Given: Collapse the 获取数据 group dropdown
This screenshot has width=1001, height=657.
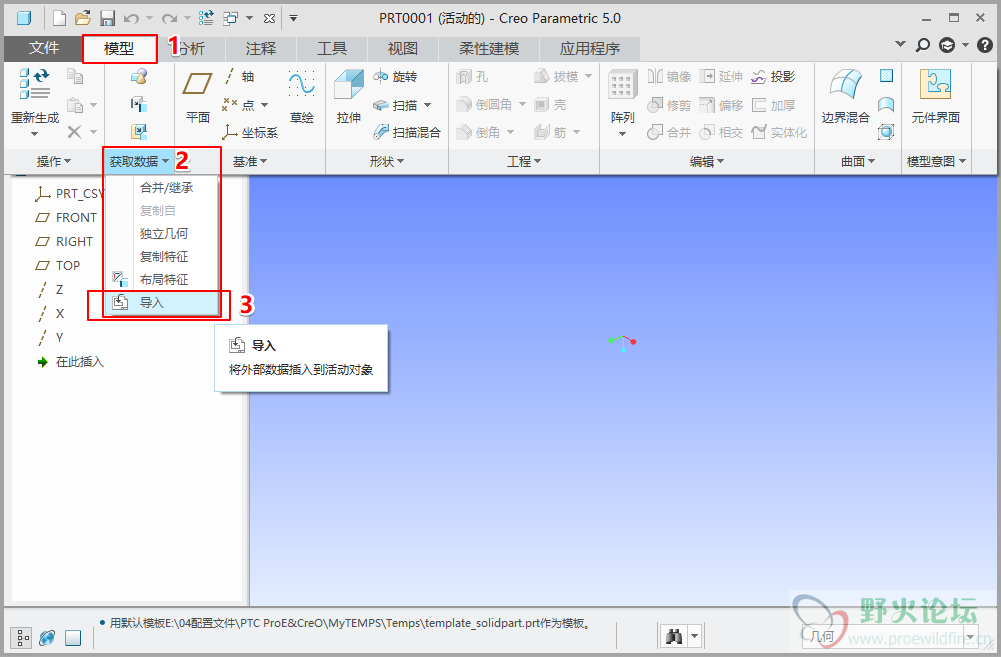Looking at the screenshot, I should [139, 162].
